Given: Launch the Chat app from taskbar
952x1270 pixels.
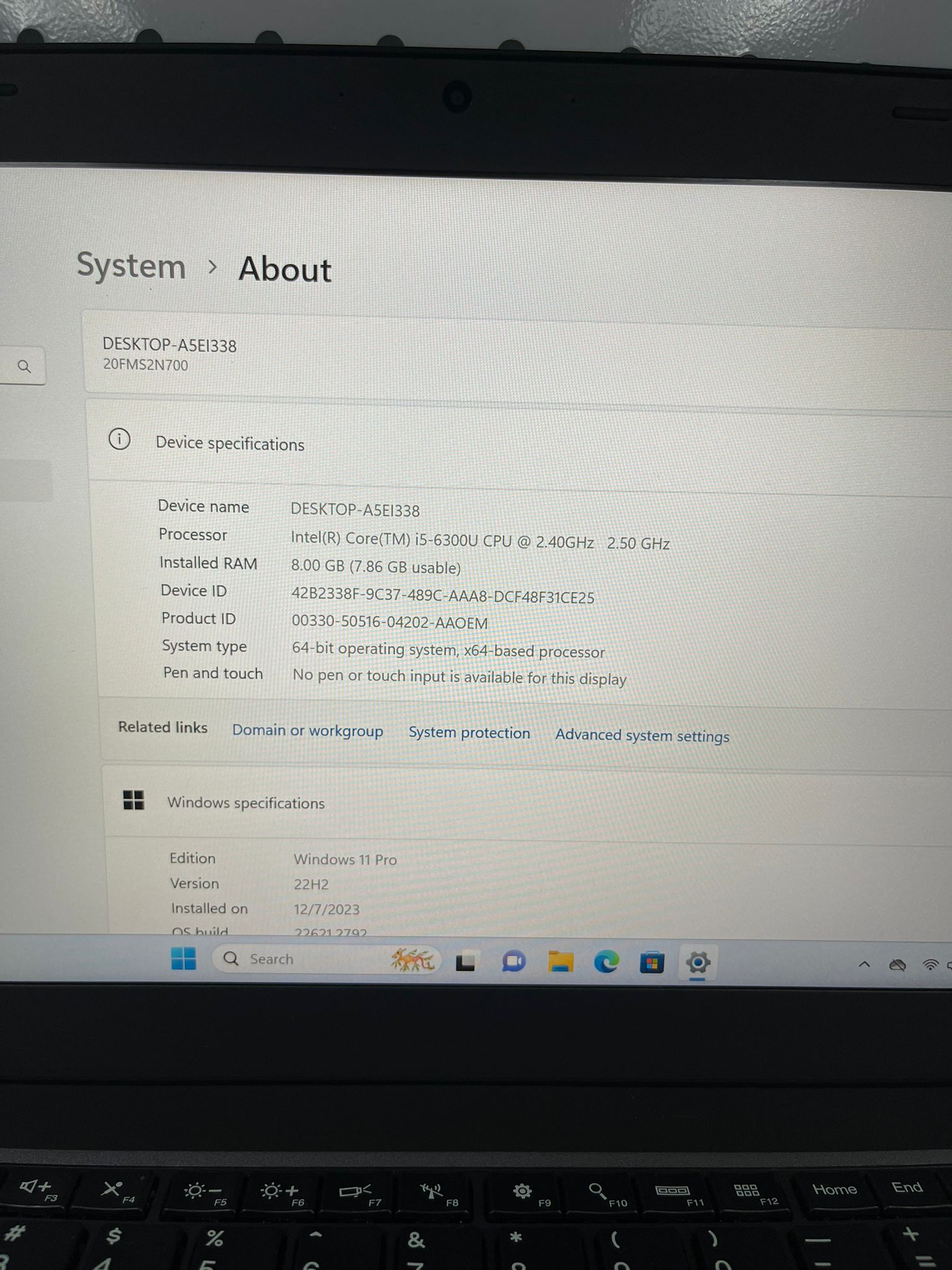Looking at the screenshot, I should pos(513,962).
